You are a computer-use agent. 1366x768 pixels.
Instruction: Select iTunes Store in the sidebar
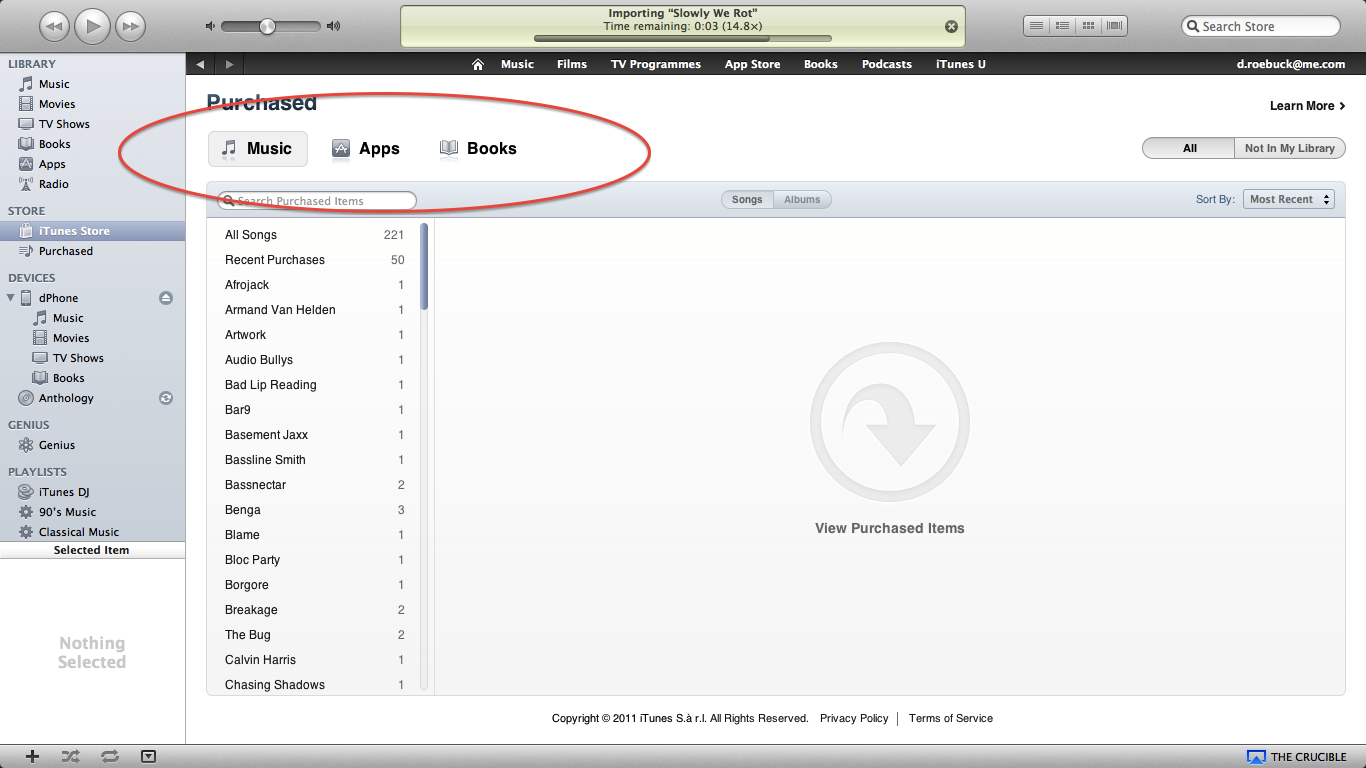pyautogui.click(x=92, y=231)
